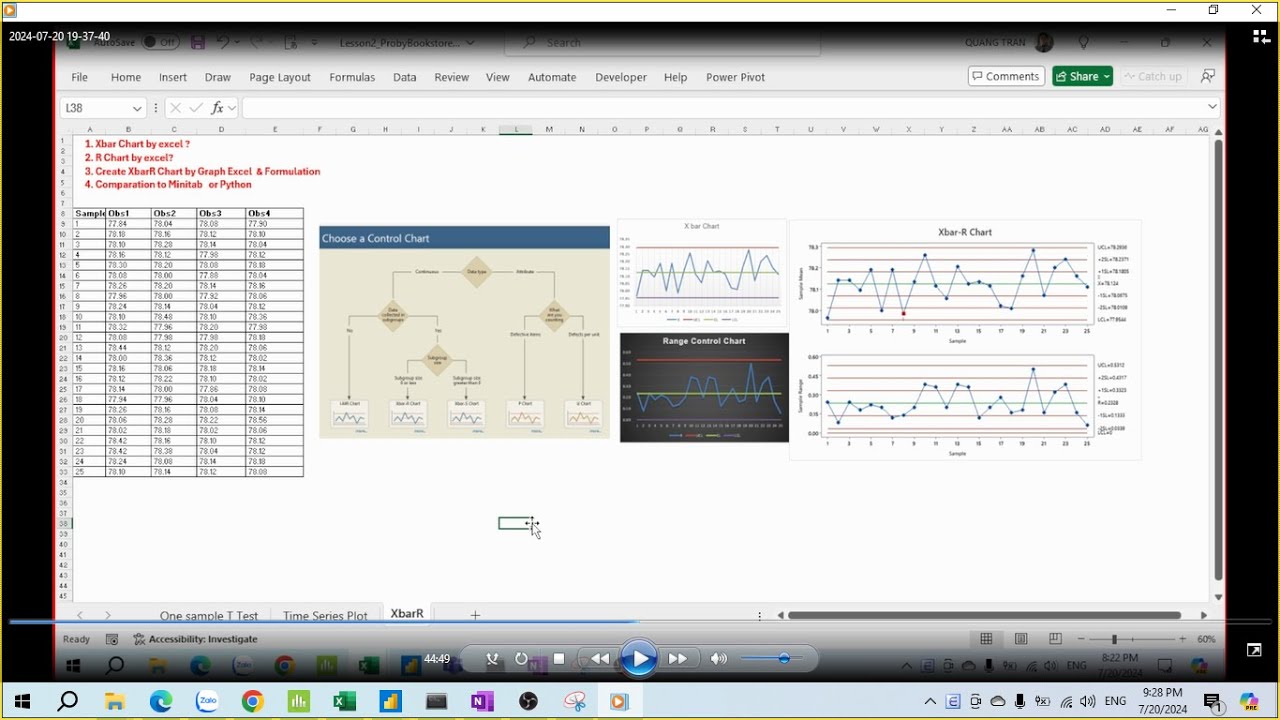
Task: Open the Comments pane
Action: pyautogui.click(x=1006, y=76)
